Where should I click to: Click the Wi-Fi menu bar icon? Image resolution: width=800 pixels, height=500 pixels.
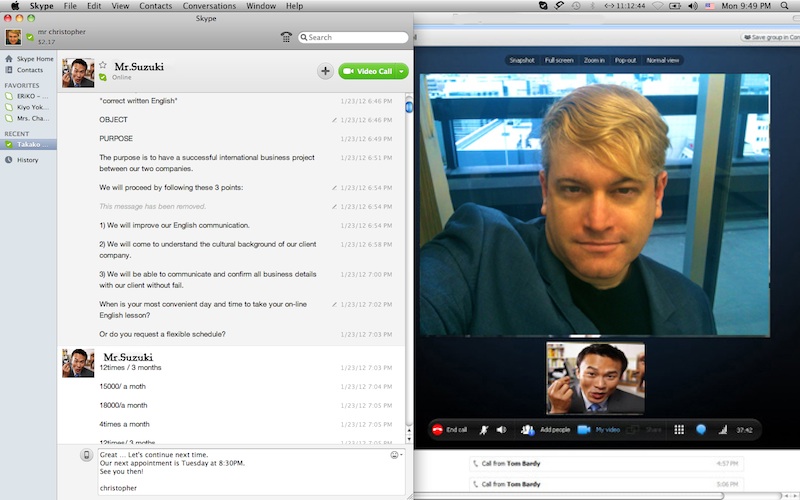point(658,6)
